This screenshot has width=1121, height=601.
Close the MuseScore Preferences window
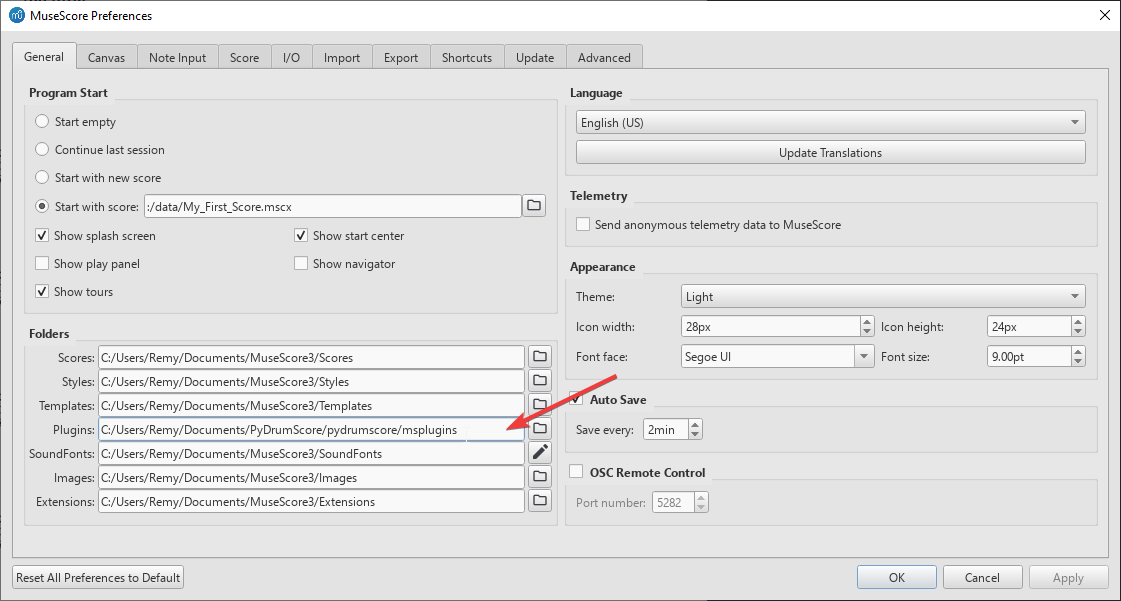tap(1105, 15)
